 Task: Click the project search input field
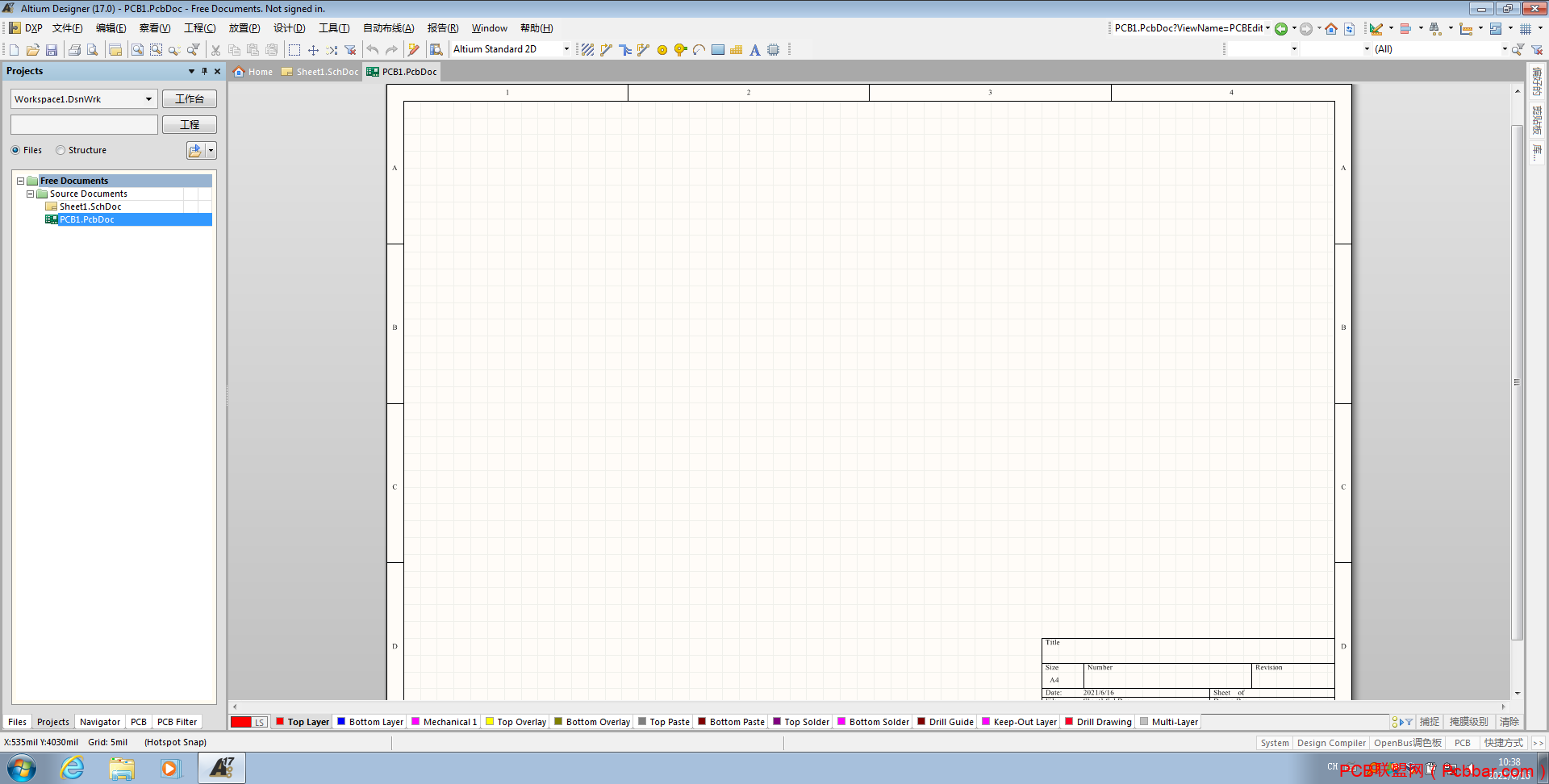(84, 125)
